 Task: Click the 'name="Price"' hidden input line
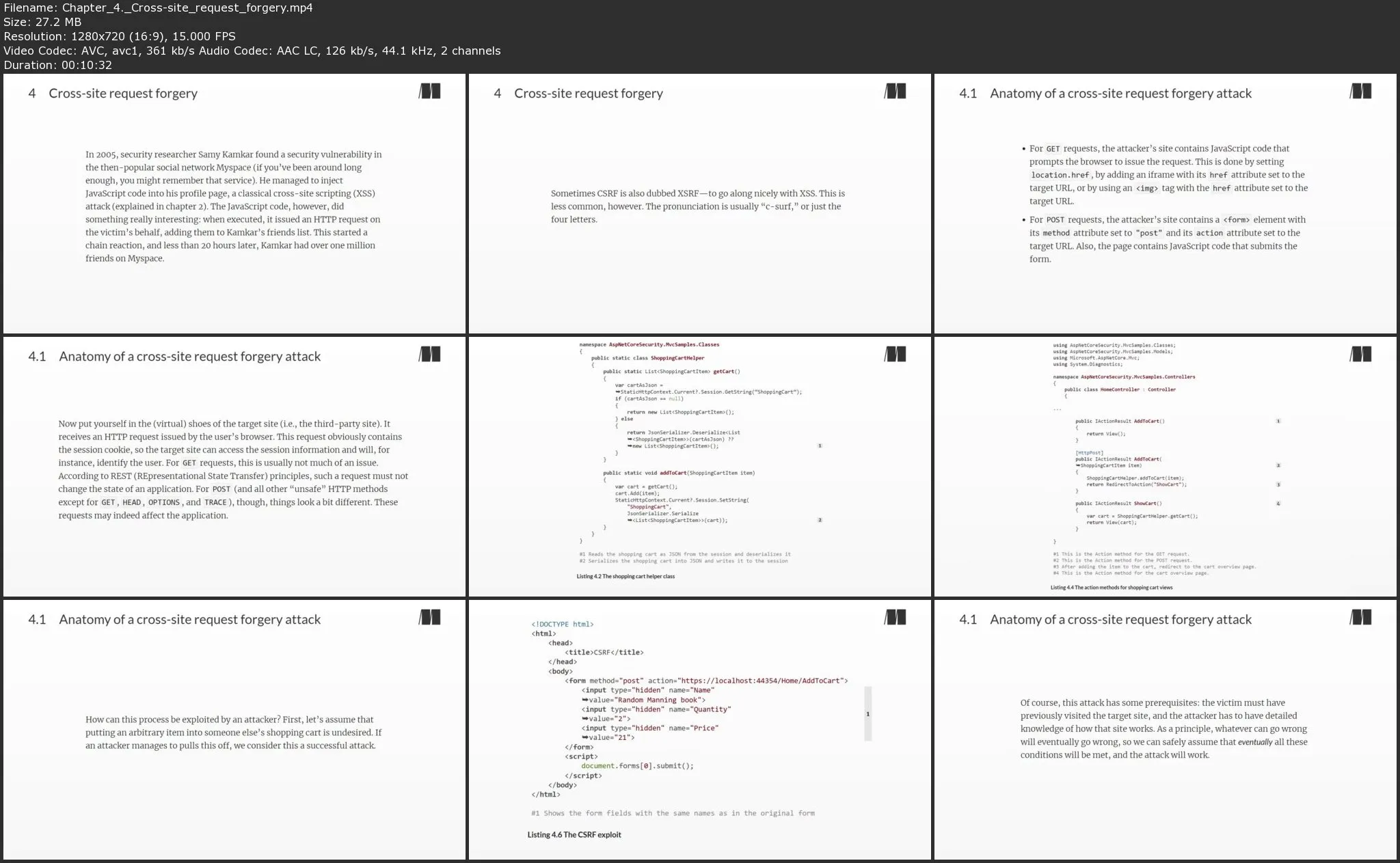click(x=650, y=728)
